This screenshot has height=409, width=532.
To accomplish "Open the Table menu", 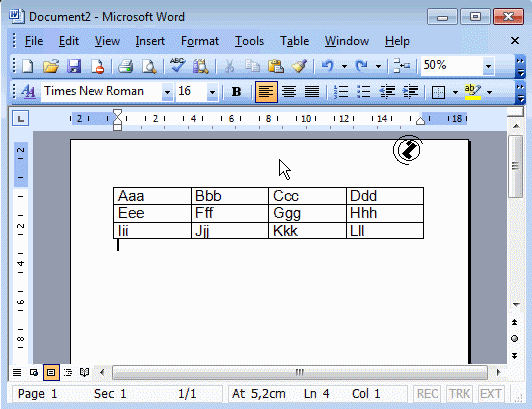I will (x=294, y=41).
